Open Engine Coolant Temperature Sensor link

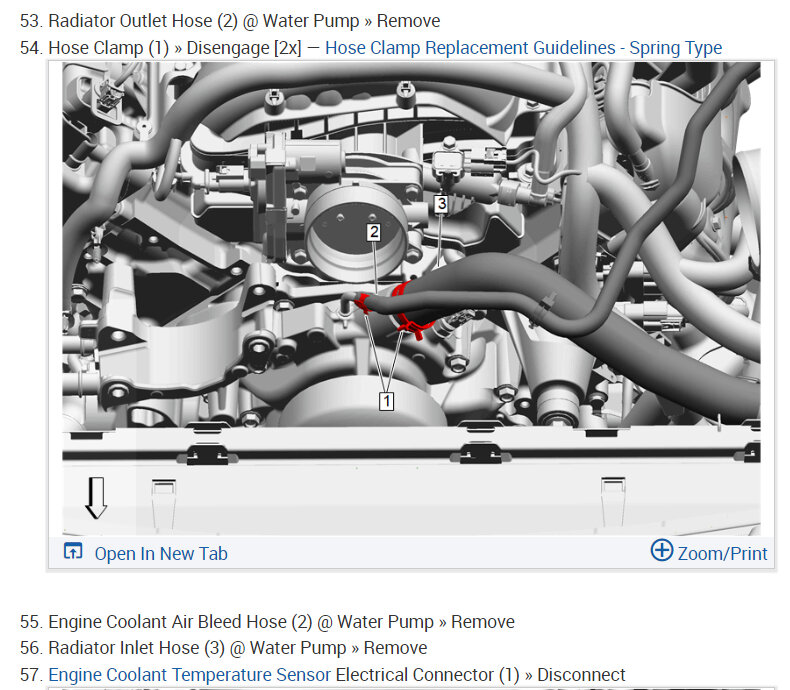189,674
